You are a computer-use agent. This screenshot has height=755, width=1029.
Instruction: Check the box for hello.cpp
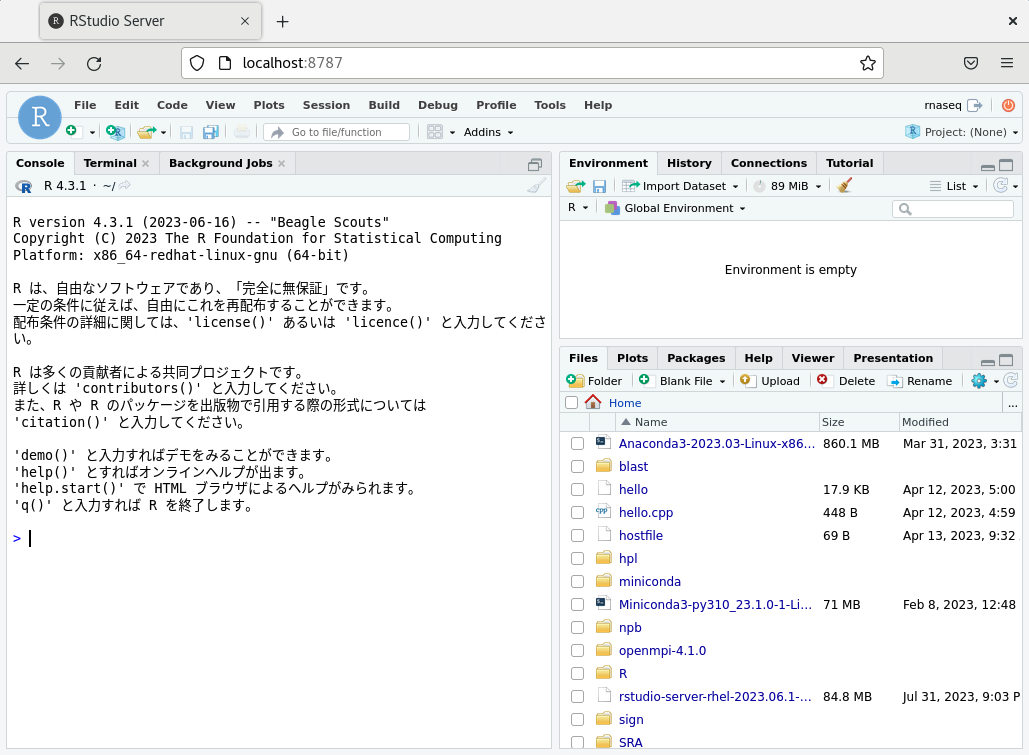(578, 513)
